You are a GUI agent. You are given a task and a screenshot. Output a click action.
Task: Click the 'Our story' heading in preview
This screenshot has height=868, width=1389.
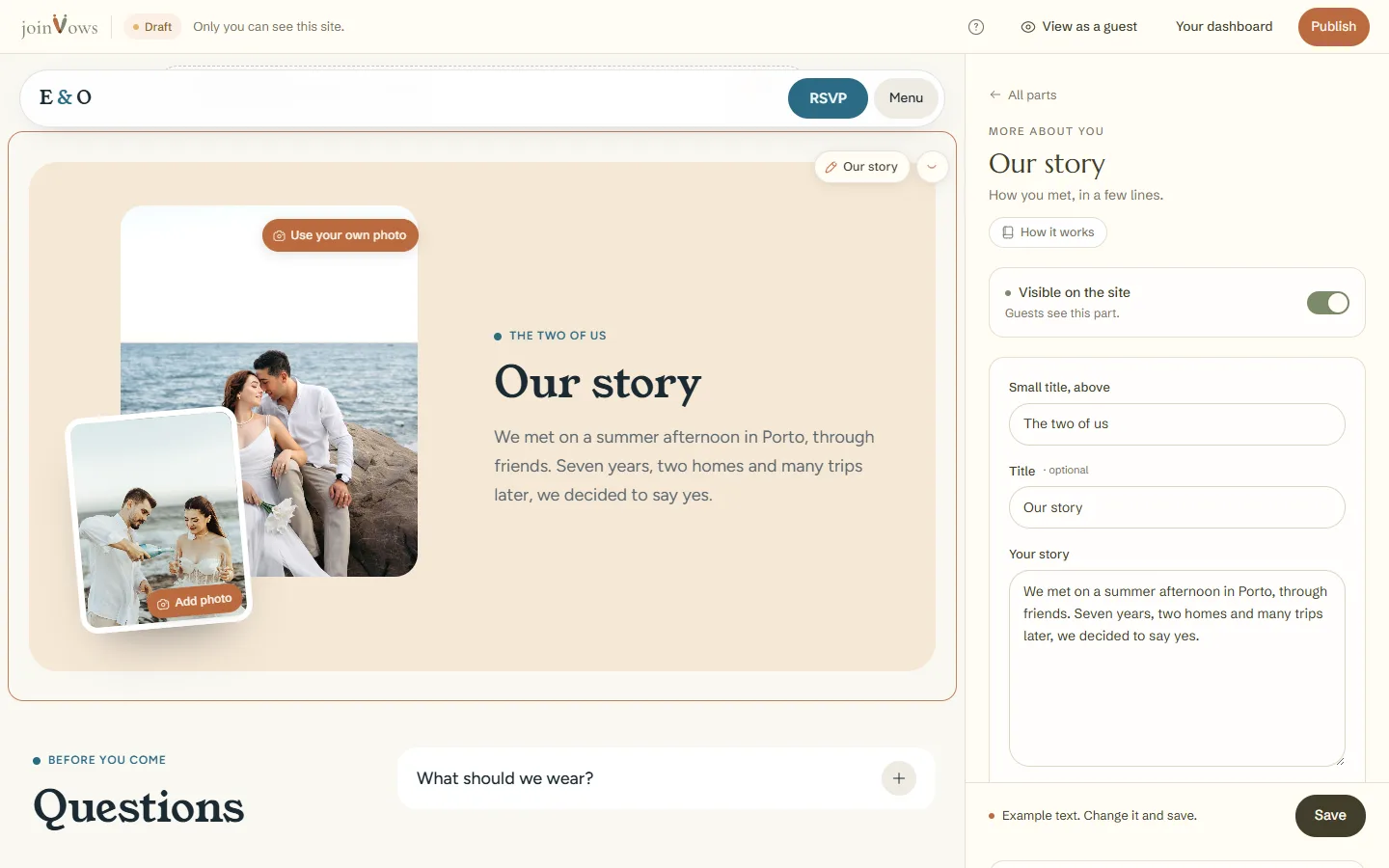(x=598, y=383)
